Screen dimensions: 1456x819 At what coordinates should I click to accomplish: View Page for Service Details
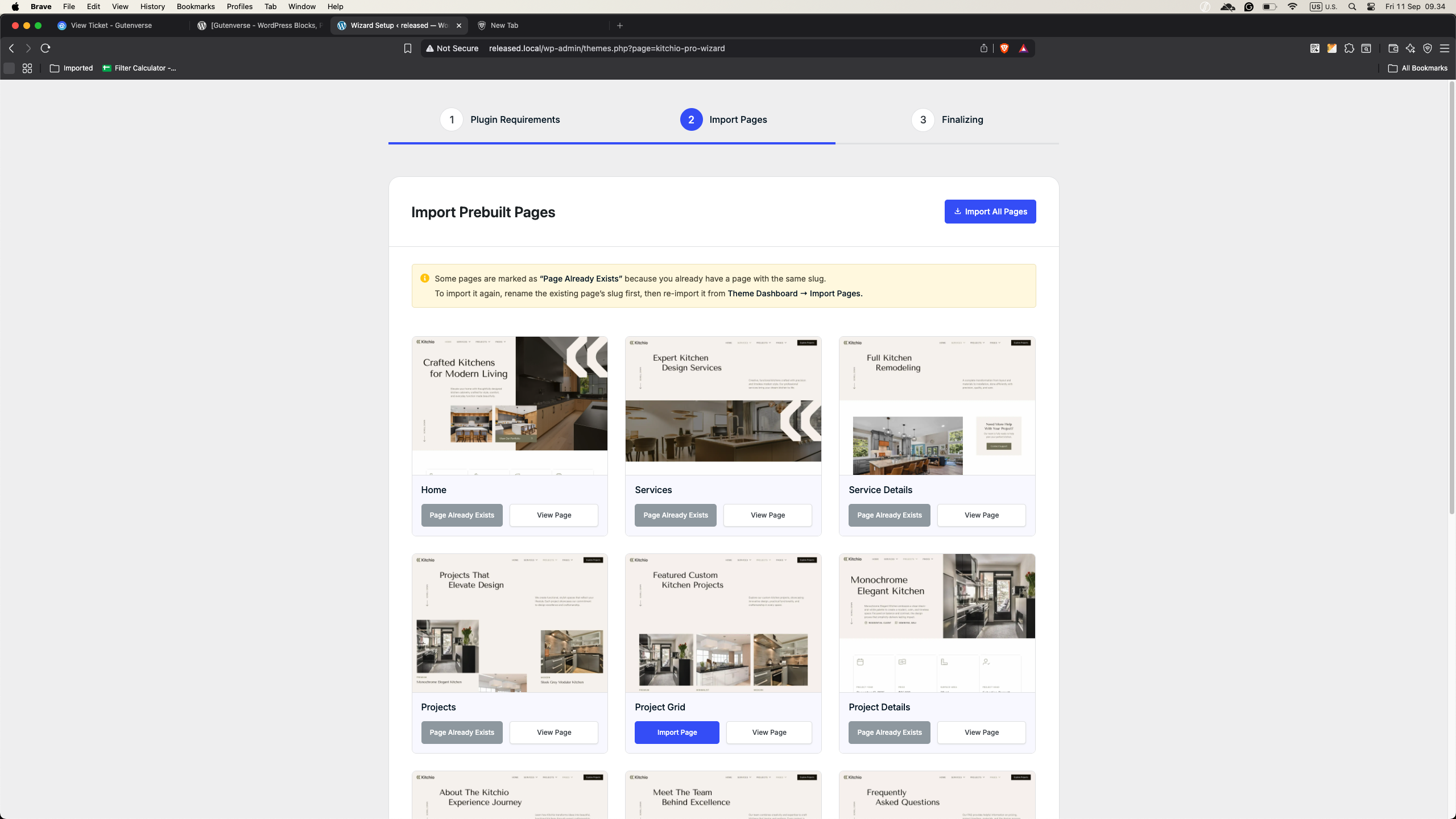(982, 515)
